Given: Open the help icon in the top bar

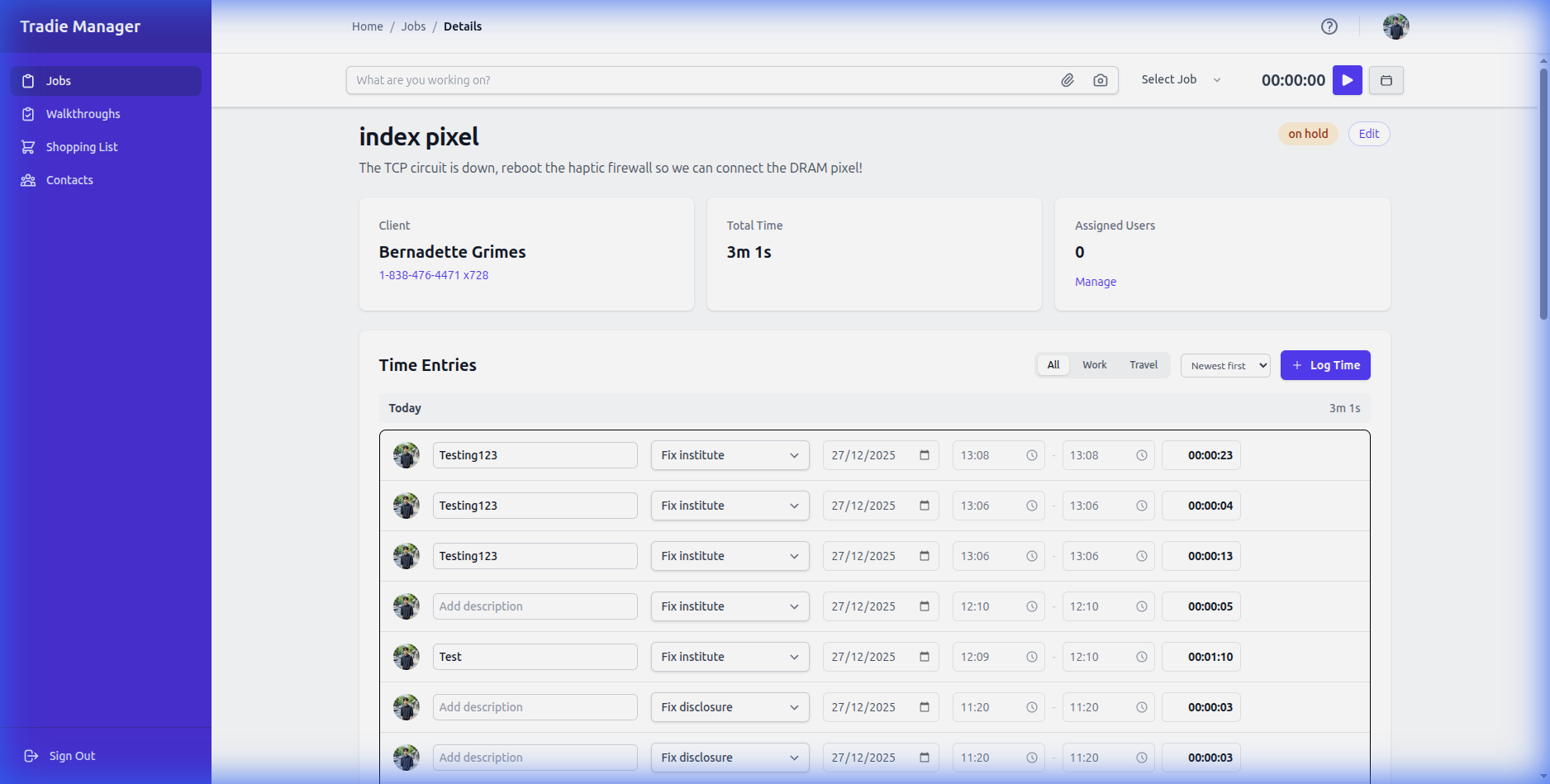Looking at the screenshot, I should click(x=1329, y=26).
